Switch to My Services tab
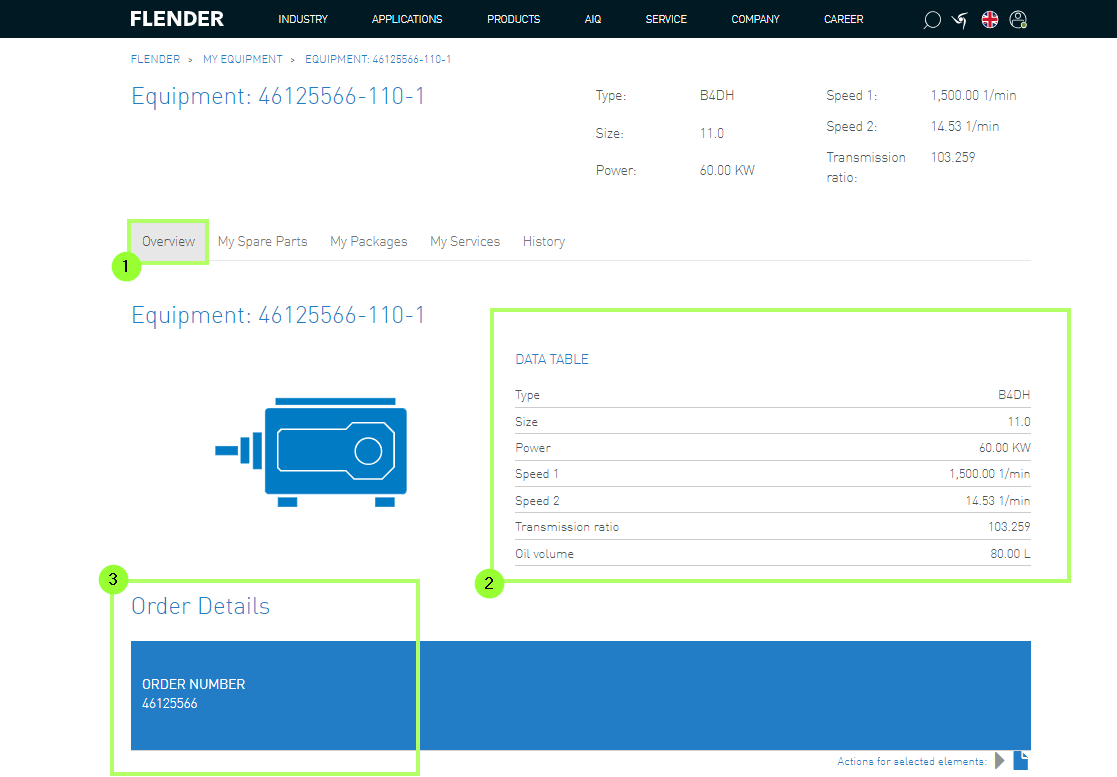The image size is (1117, 777). click(x=464, y=241)
